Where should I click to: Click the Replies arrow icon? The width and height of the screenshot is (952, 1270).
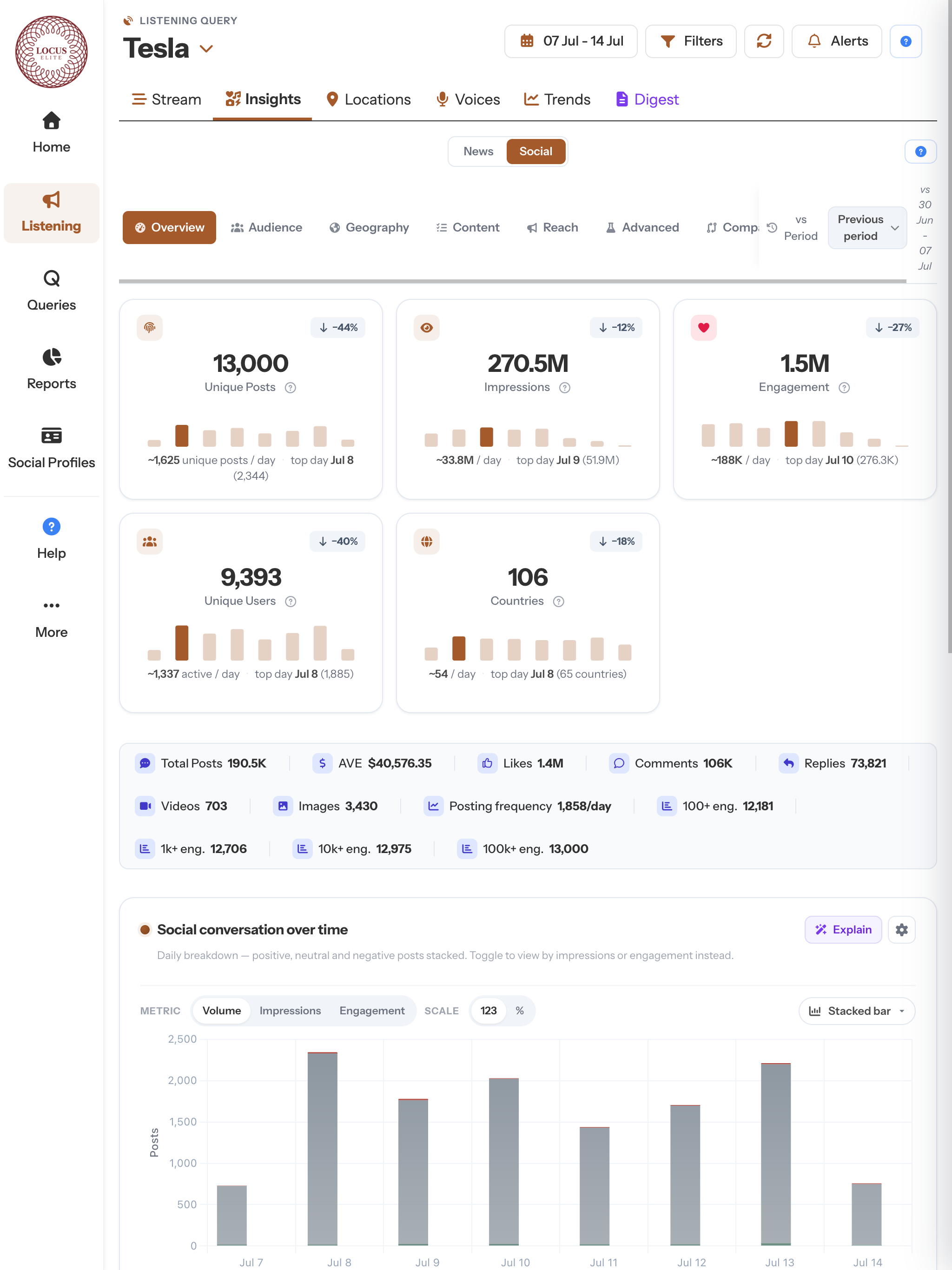788,763
